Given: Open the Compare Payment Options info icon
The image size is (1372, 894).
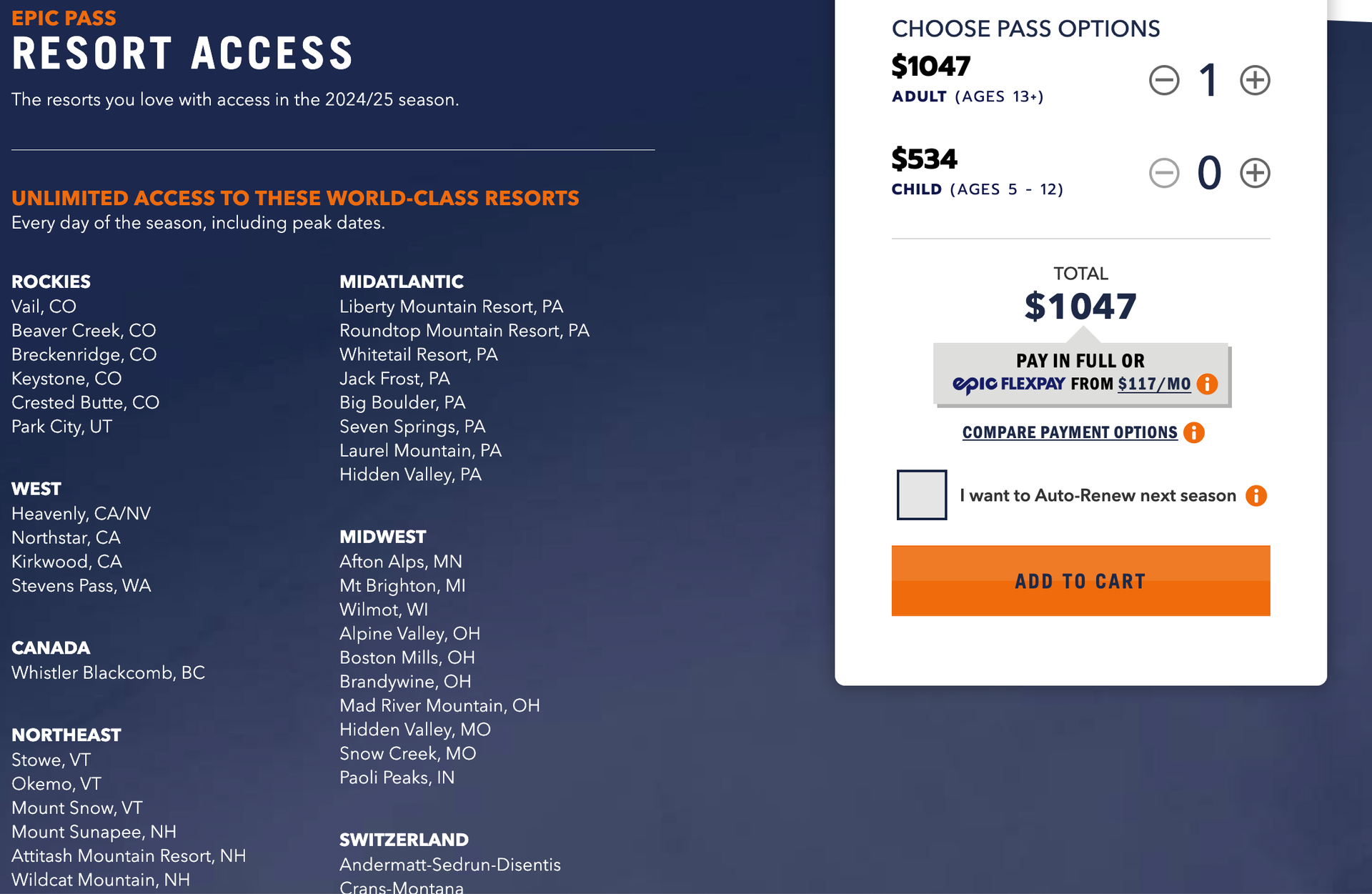Looking at the screenshot, I should click(1193, 432).
